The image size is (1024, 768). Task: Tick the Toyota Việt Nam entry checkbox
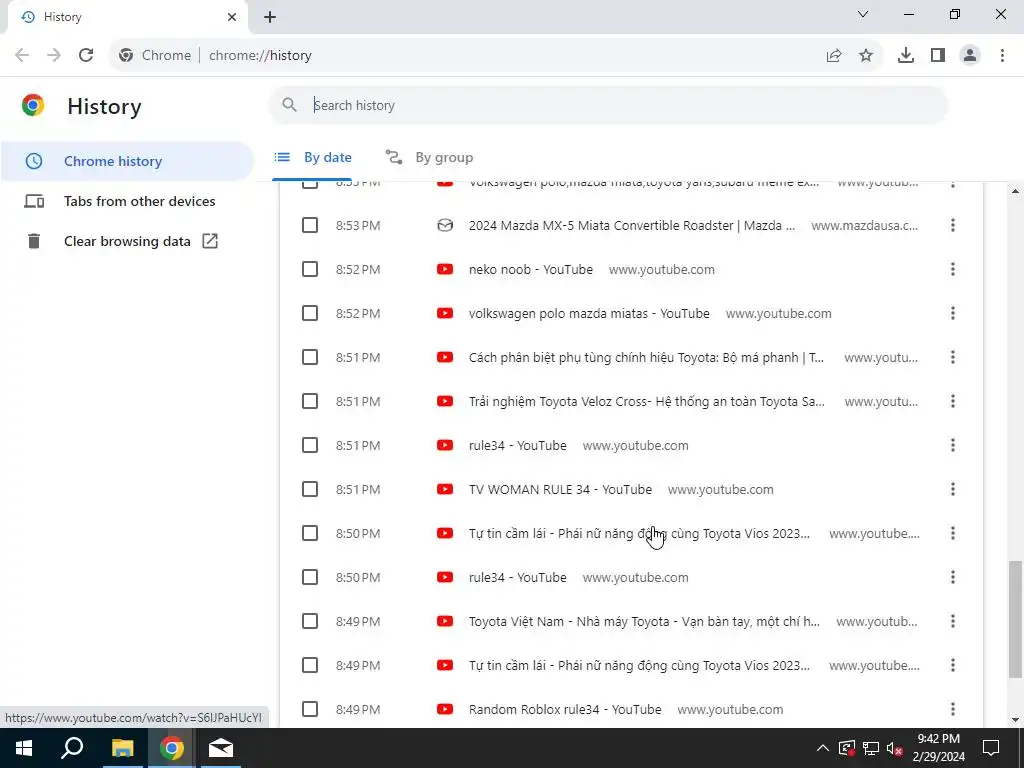310,621
